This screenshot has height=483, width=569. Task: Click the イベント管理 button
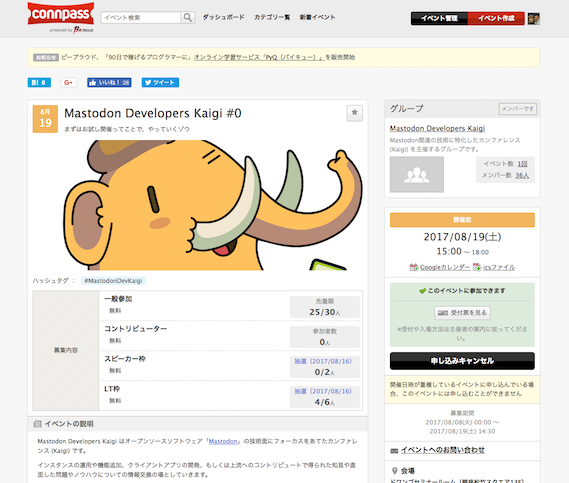[439, 18]
